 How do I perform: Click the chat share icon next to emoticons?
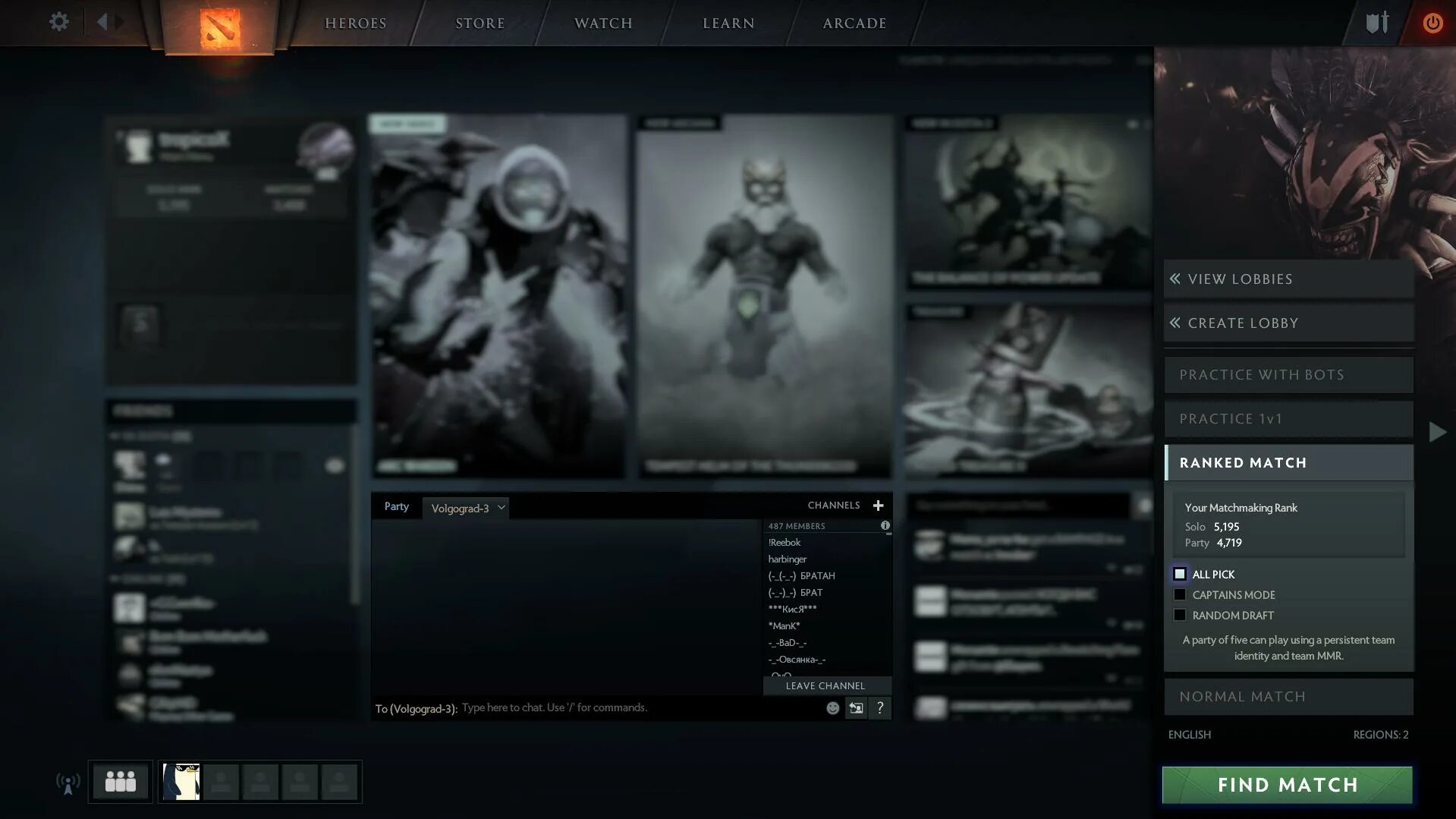(x=856, y=708)
